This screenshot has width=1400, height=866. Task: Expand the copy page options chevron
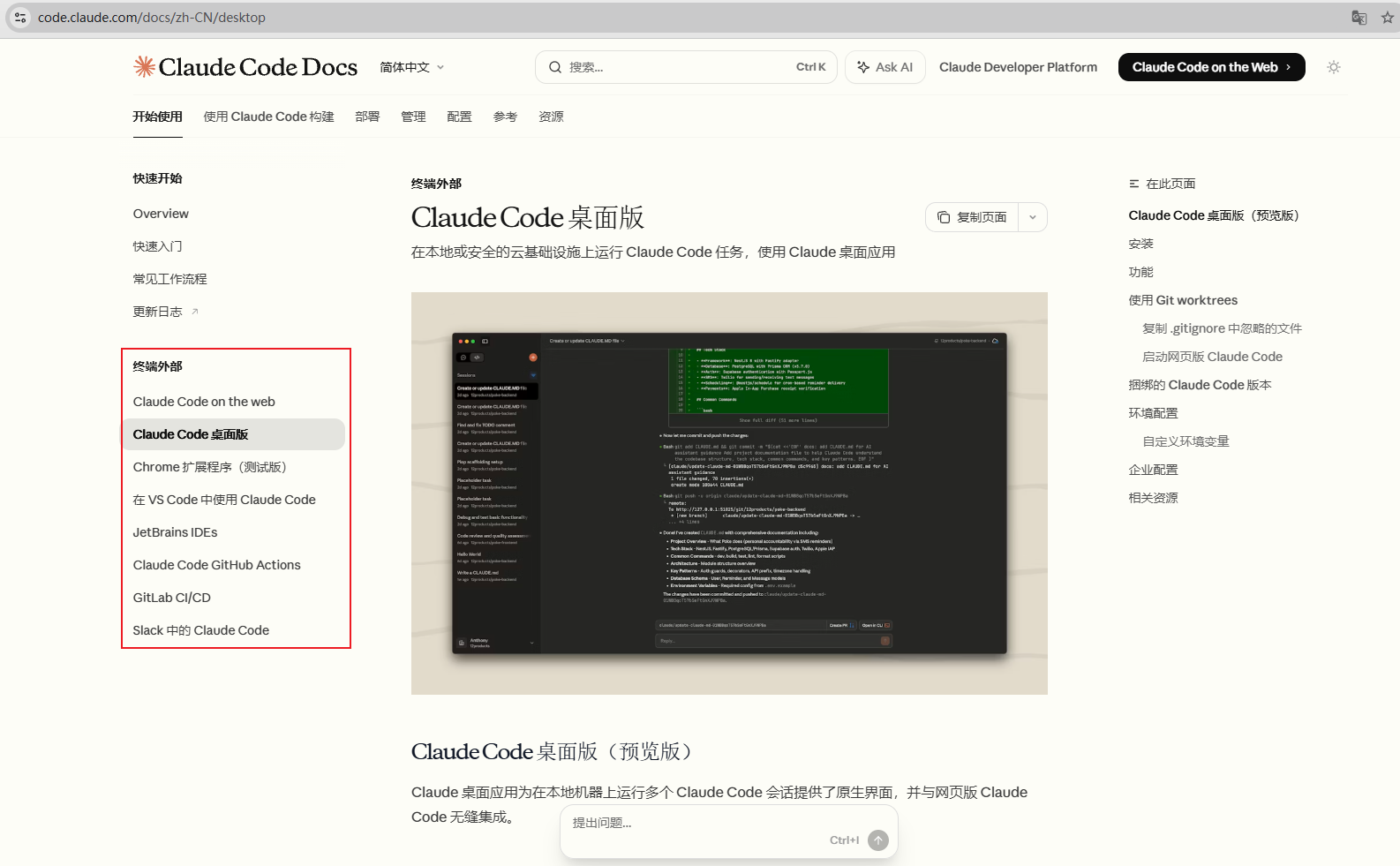(1033, 217)
